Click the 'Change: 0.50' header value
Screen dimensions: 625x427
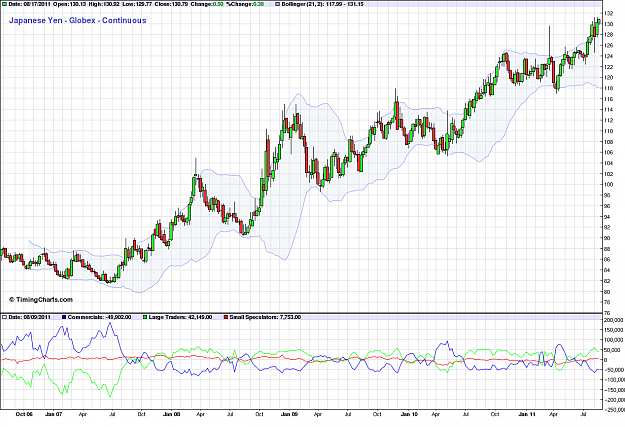click(206, 4)
